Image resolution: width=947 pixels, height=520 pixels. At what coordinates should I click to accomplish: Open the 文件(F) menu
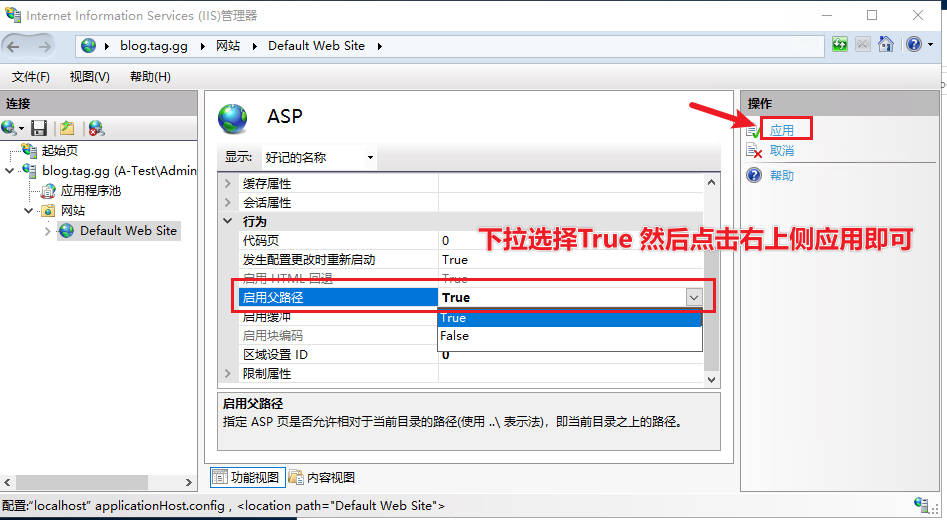pos(31,77)
